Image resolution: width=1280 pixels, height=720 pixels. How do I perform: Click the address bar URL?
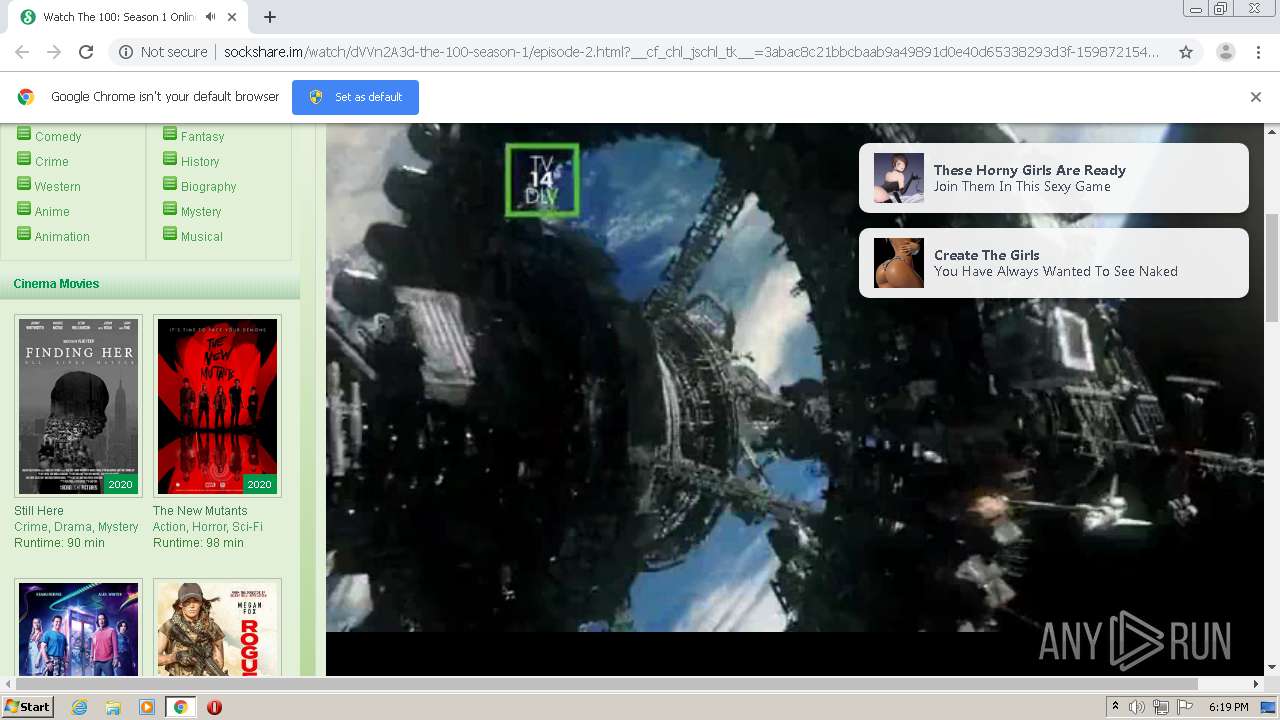(691, 52)
